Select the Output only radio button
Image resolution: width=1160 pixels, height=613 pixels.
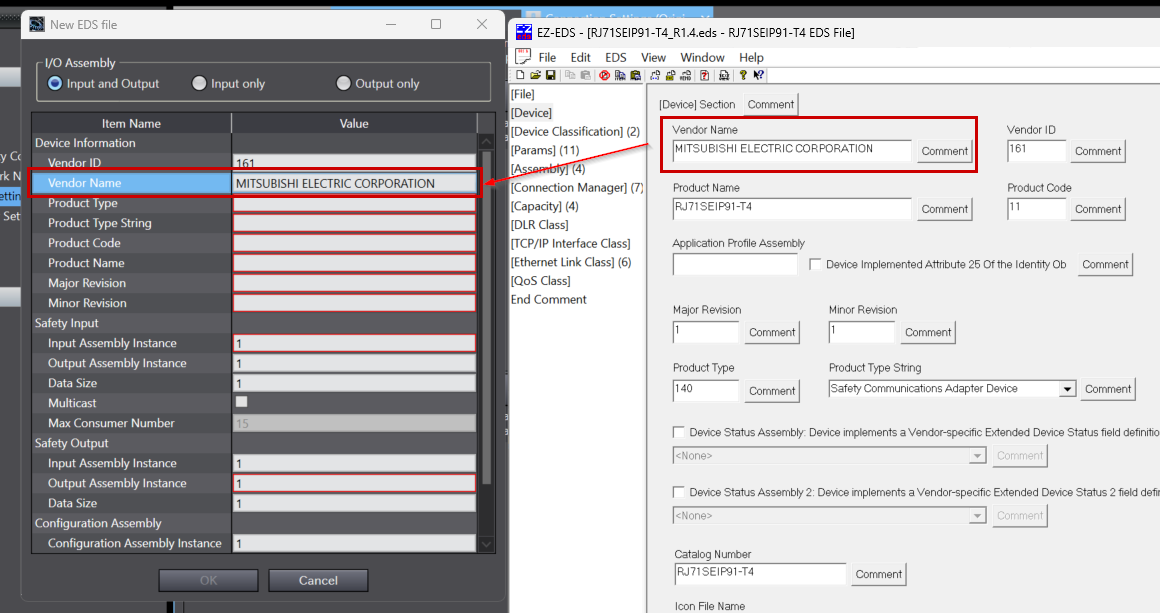[343, 84]
